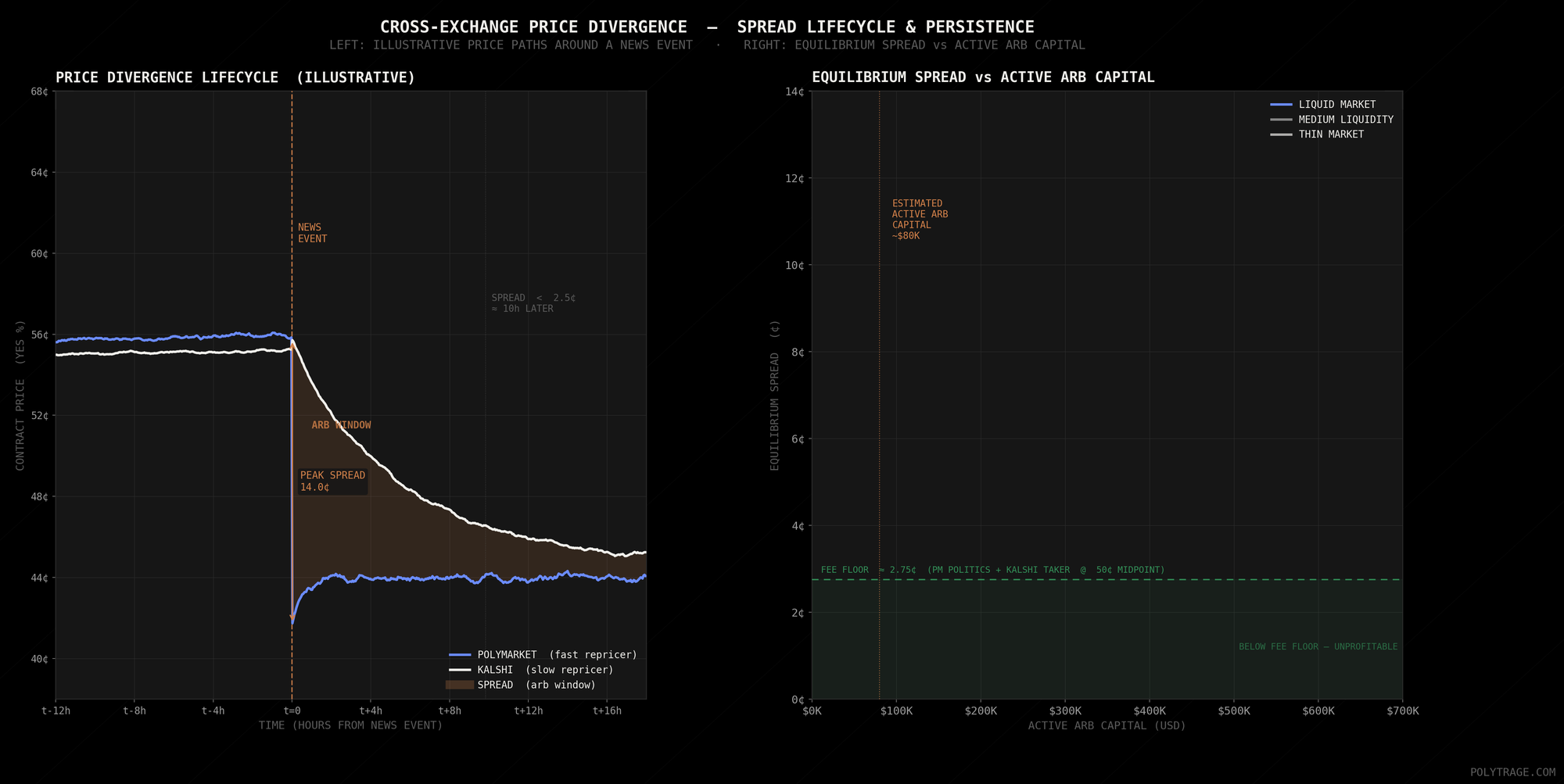Select the ESTIMATED ACTIVE ARB CAPITAL annotation

click(920, 220)
